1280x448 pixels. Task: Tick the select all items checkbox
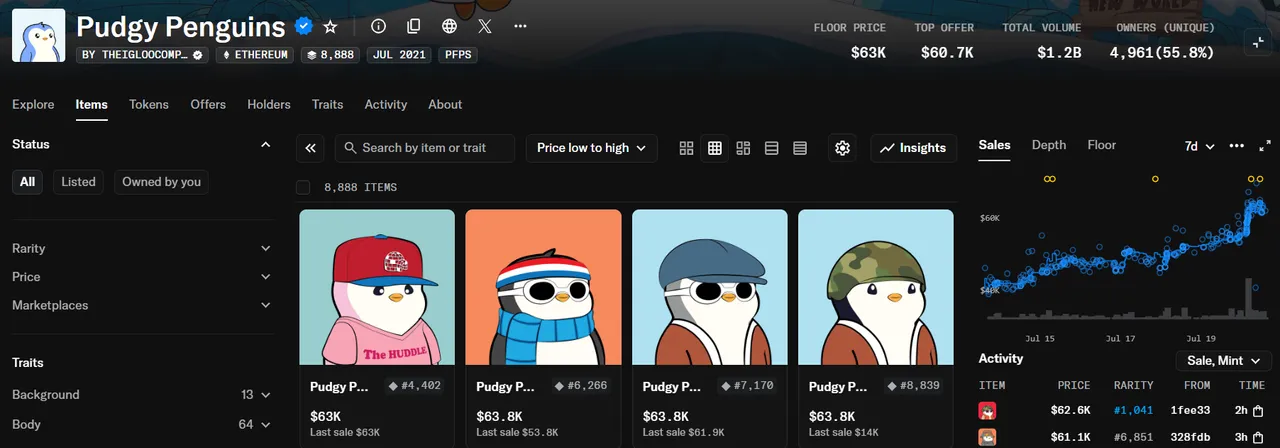[x=303, y=187]
